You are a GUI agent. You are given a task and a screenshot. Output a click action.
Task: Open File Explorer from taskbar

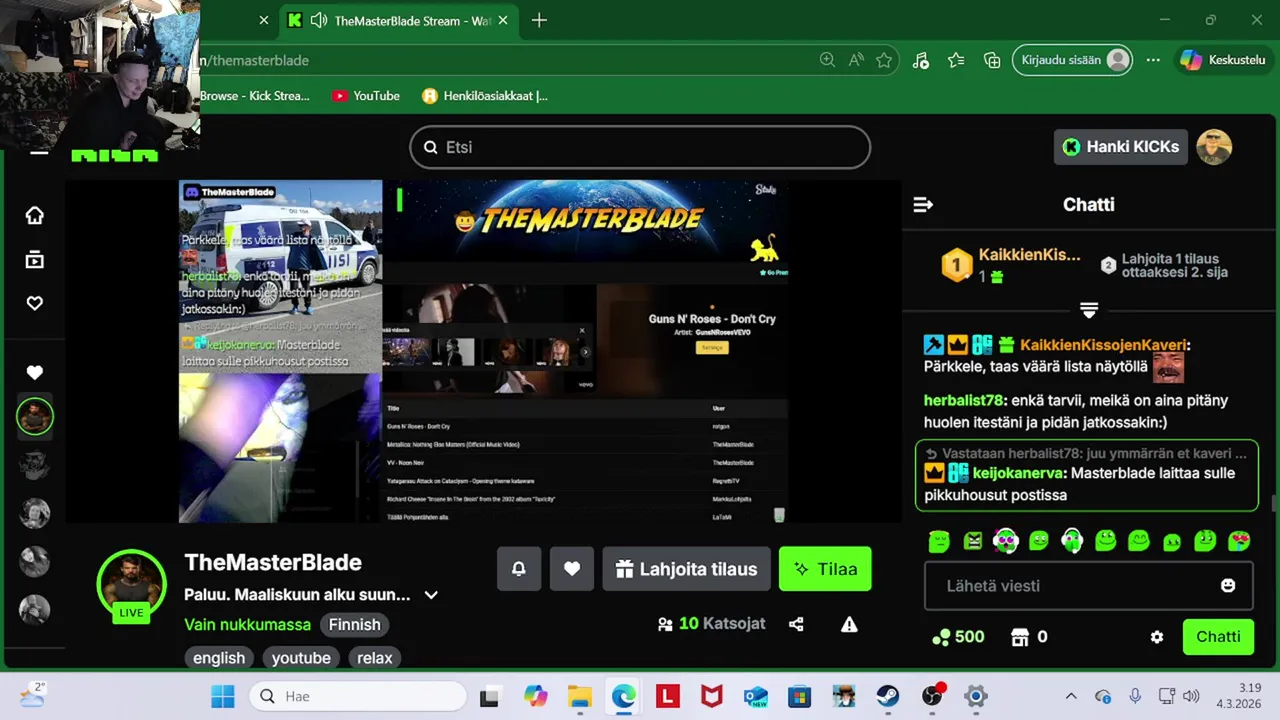click(x=580, y=696)
